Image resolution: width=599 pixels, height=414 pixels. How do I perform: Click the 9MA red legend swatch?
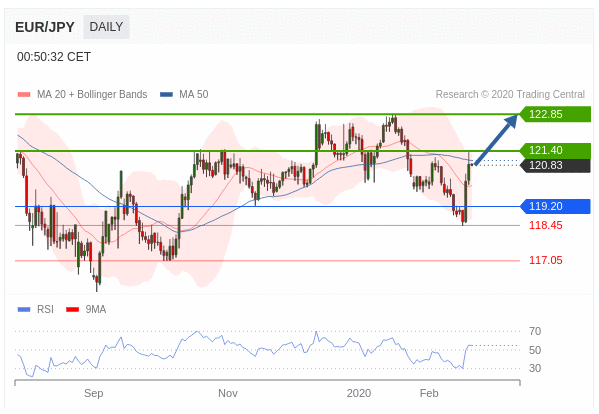pyautogui.click(x=73, y=309)
